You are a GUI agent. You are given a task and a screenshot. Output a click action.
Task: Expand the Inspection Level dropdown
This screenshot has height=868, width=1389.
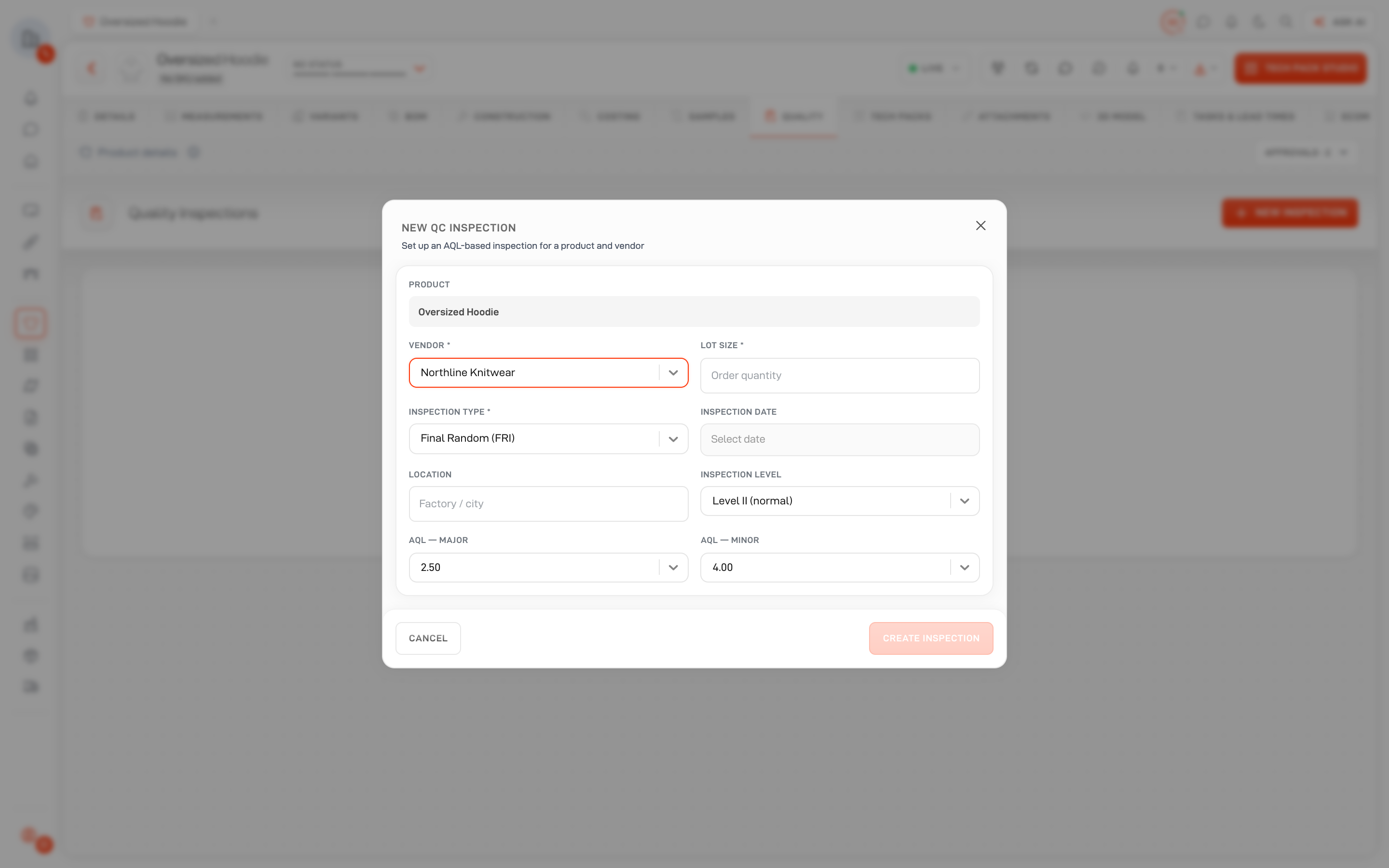(840, 501)
